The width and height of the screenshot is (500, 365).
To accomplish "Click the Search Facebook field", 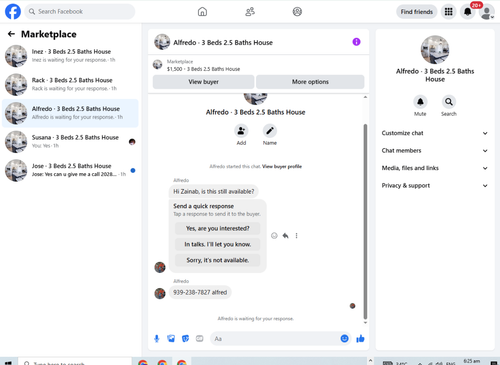I will click(80, 12).
